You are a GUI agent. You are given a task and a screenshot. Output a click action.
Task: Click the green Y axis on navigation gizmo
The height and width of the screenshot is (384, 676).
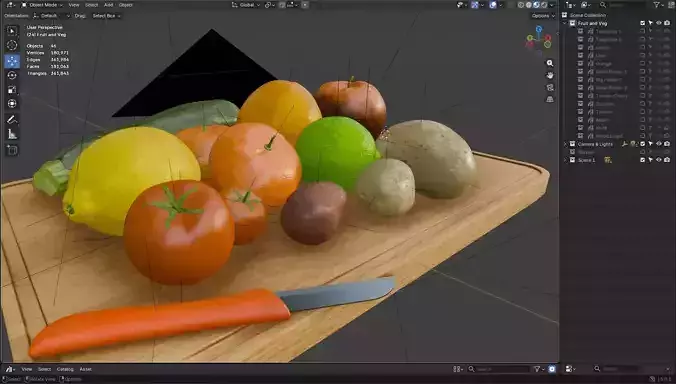click(529, 38)
